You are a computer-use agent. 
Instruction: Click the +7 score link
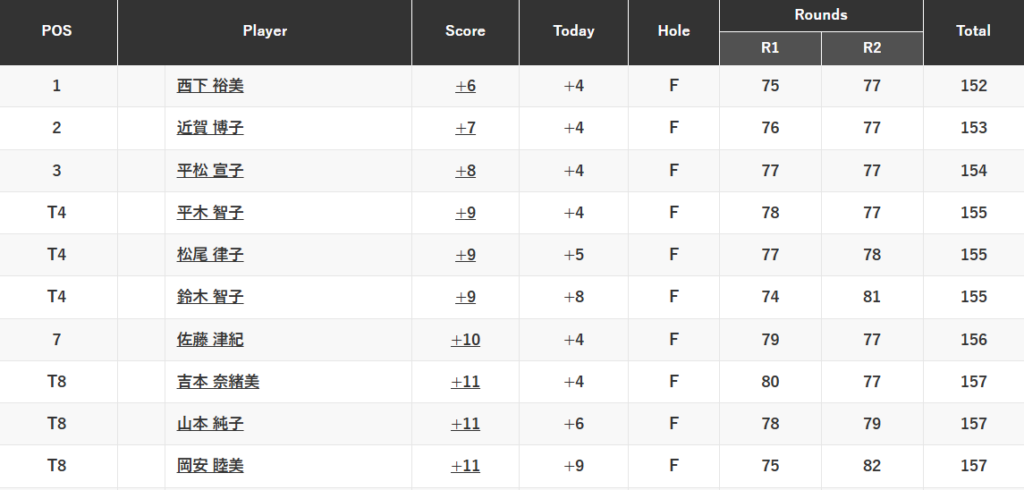tap(465, 128)
